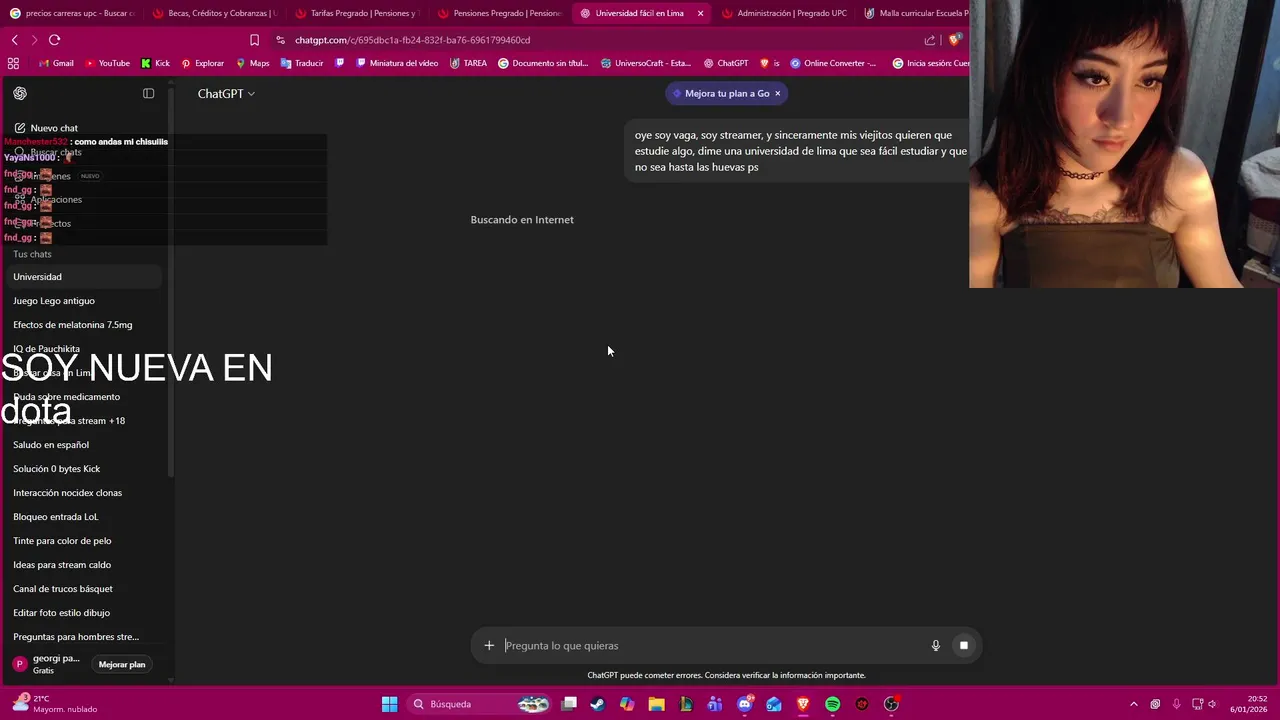Open Microsoft Teams from the taskbar
Screen dimensions: 1280x720
(715, 704)
